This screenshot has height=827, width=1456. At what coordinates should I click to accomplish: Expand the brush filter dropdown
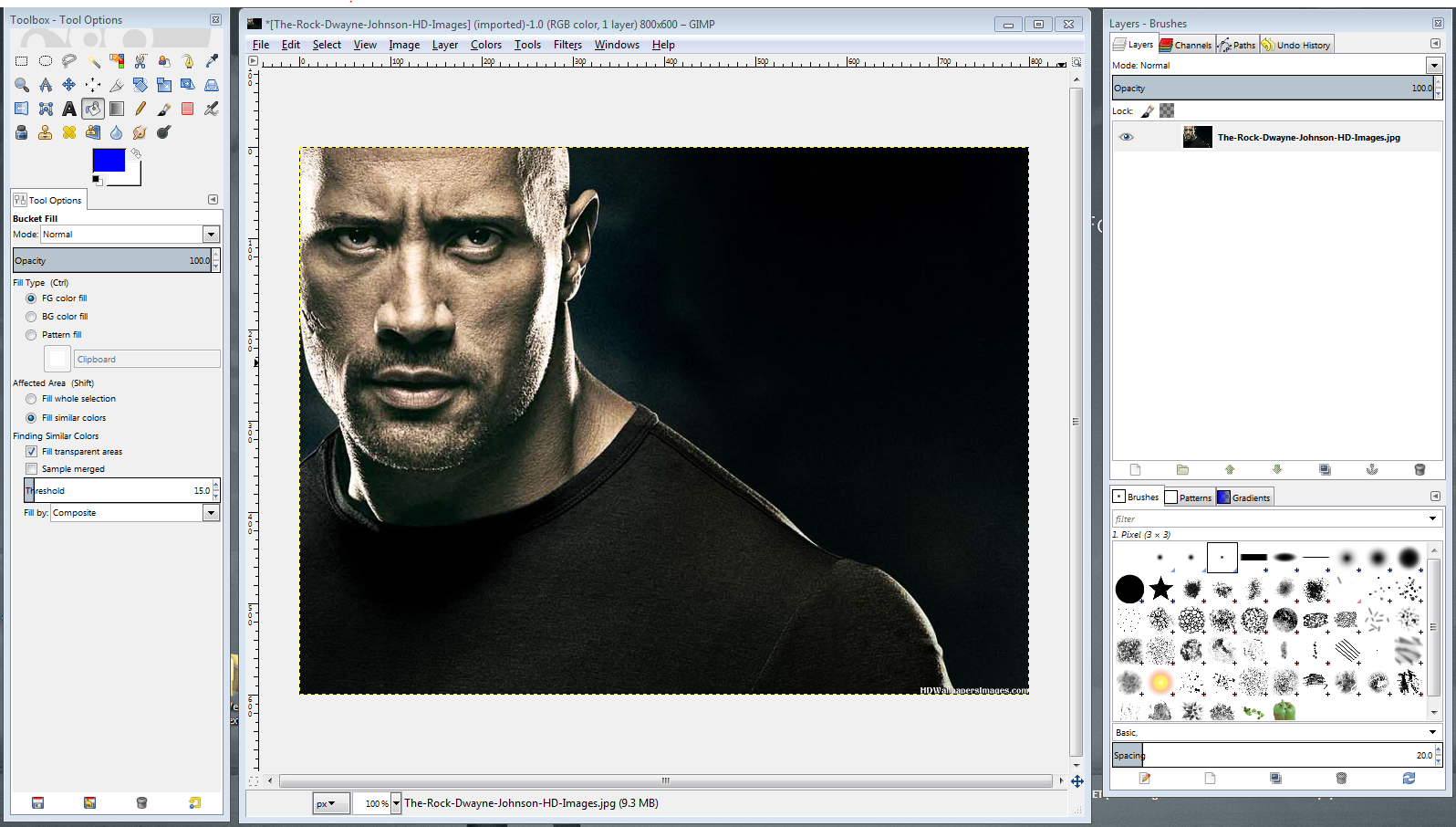tap(1433, 518)
